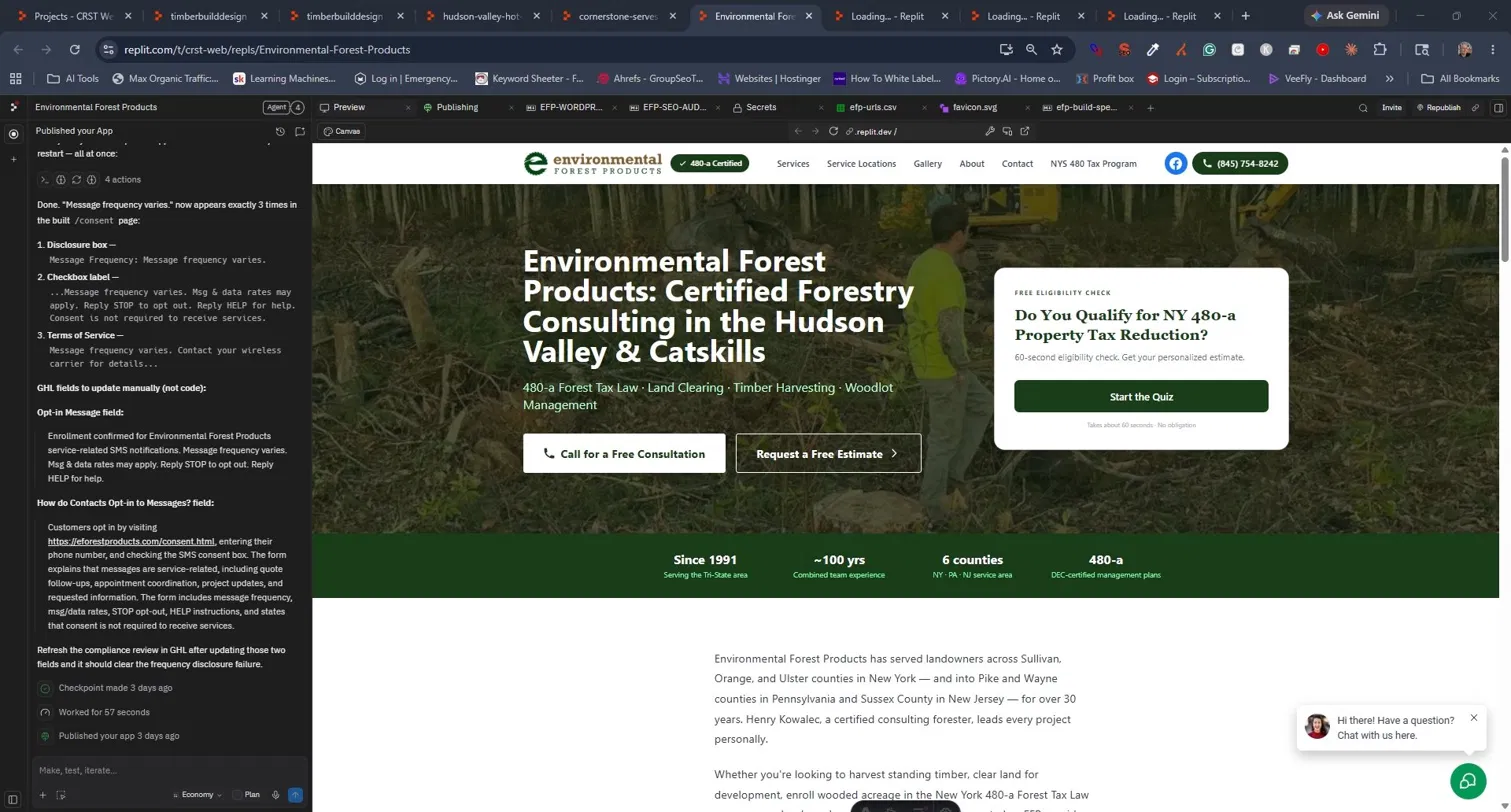Show more bookmarks with the double chevron

point(1389,78)
